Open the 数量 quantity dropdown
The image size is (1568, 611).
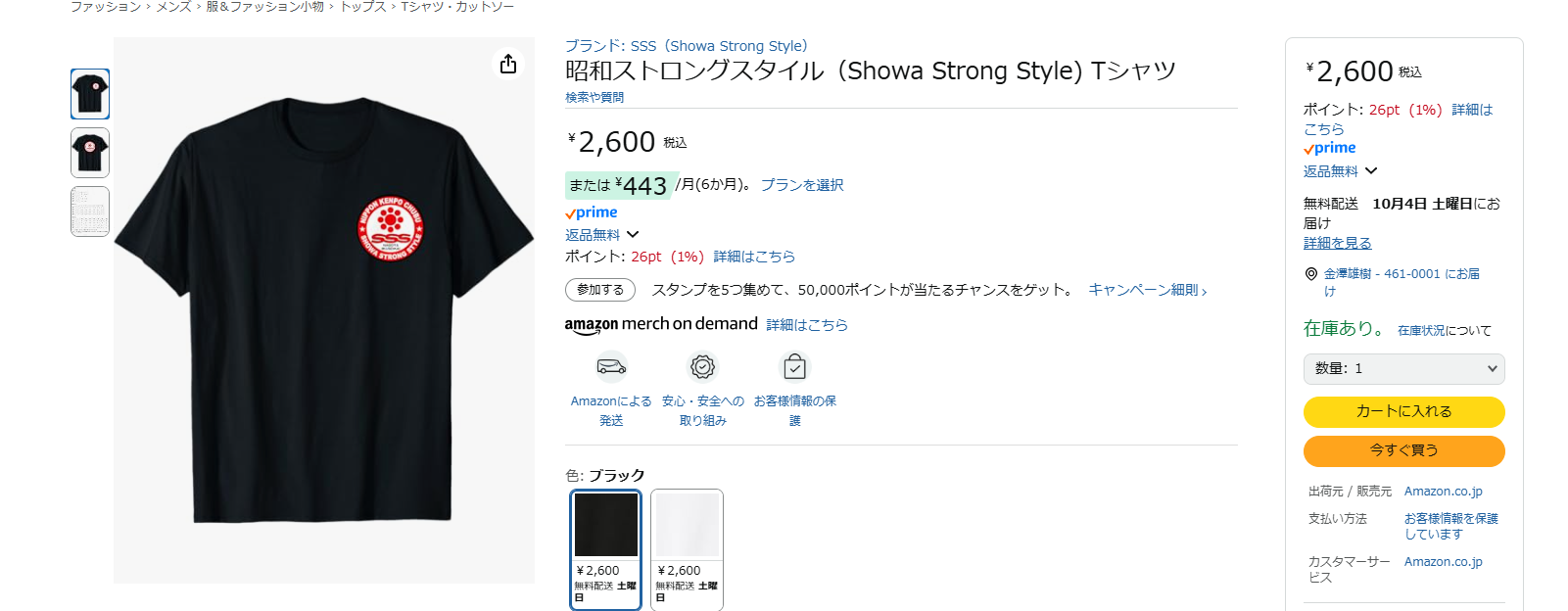(x=1403, y=369)
